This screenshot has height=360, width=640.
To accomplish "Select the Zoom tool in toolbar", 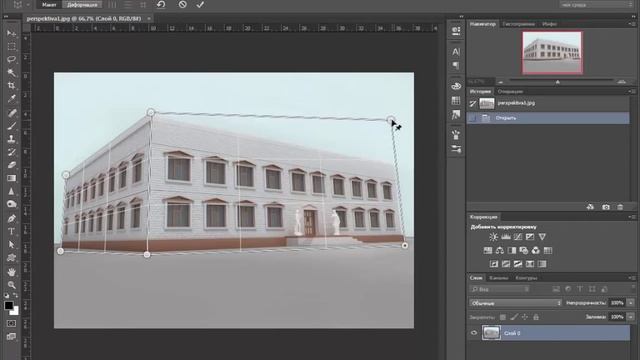I will 11,284.
